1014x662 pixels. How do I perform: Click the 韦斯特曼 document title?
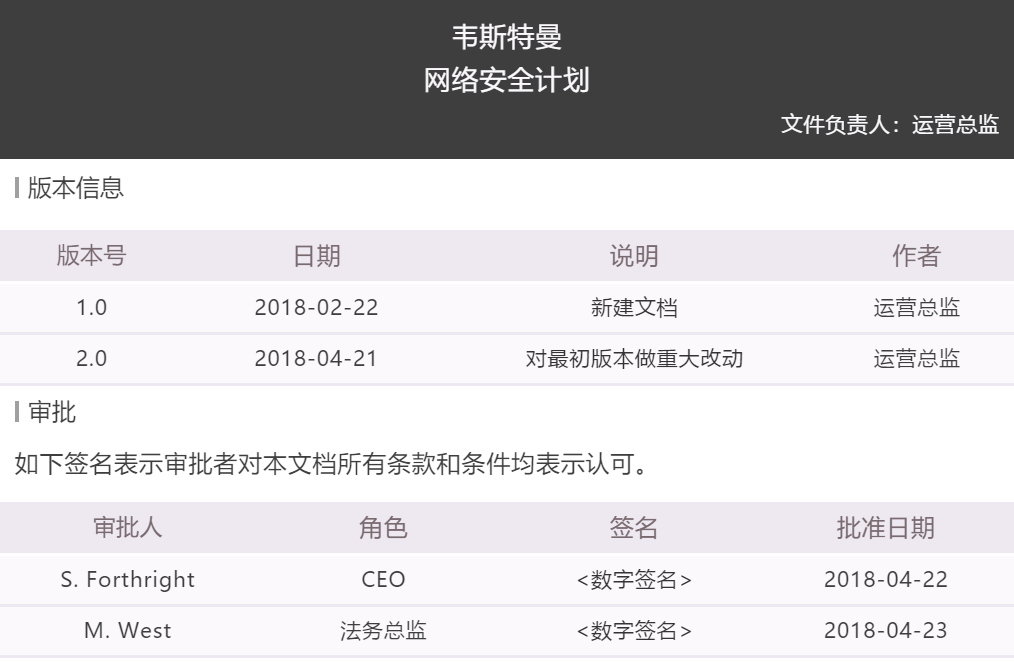507,37
